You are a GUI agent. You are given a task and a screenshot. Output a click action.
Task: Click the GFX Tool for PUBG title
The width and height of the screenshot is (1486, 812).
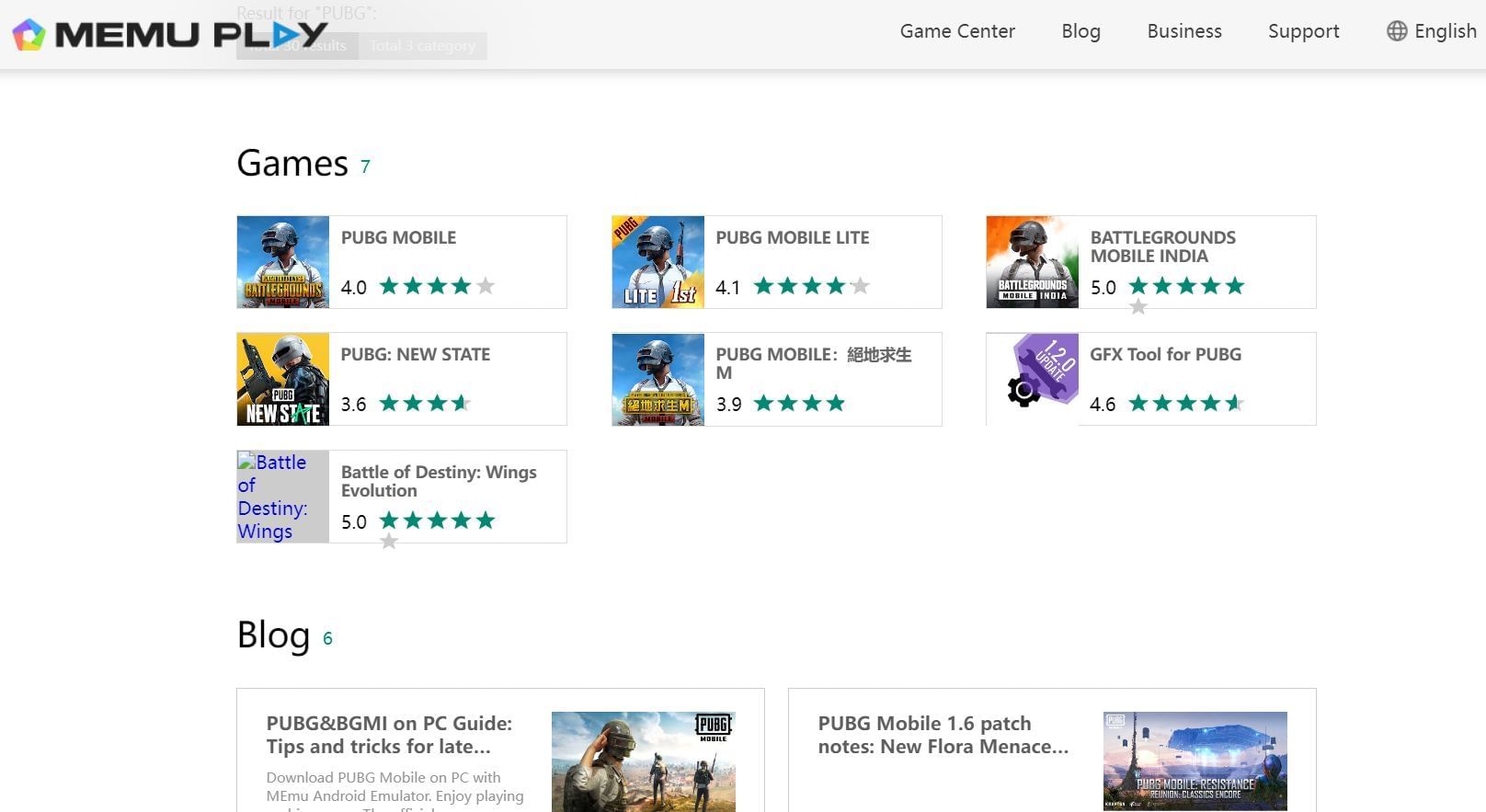(x=1165, y=354)
